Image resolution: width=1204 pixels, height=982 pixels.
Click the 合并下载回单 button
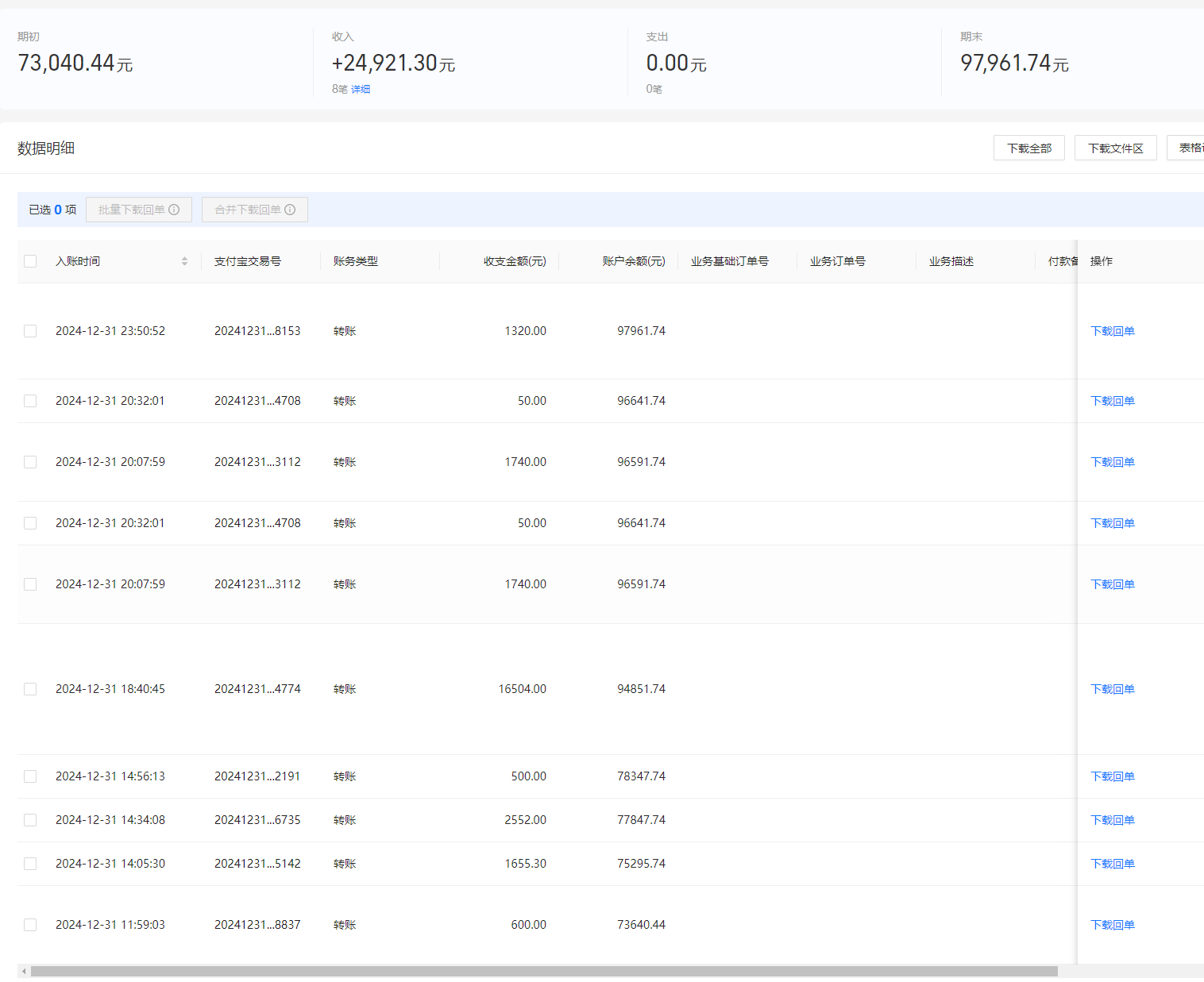255,210
